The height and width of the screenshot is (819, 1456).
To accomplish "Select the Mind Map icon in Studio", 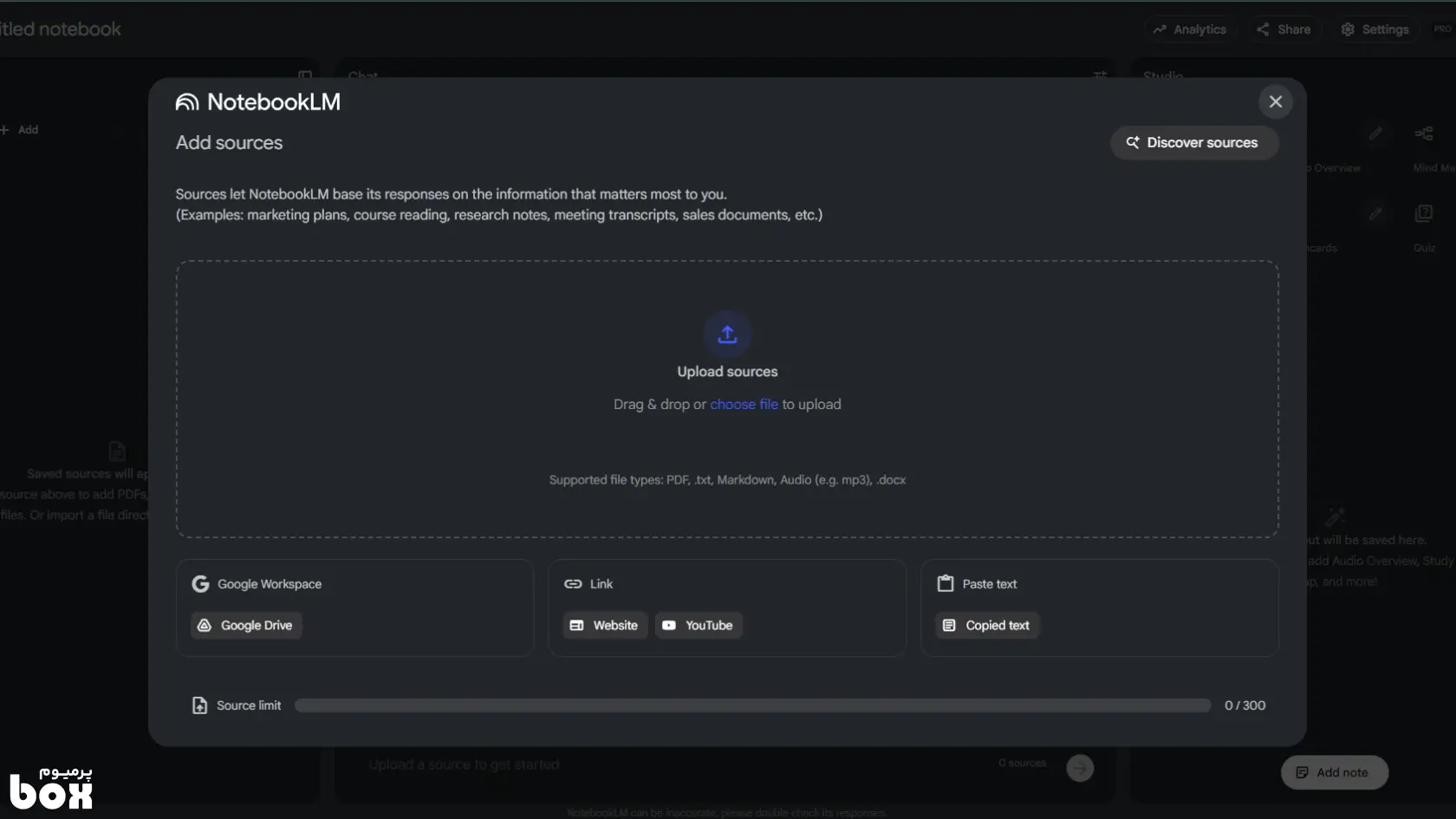I will click(x=1424, y=133).
